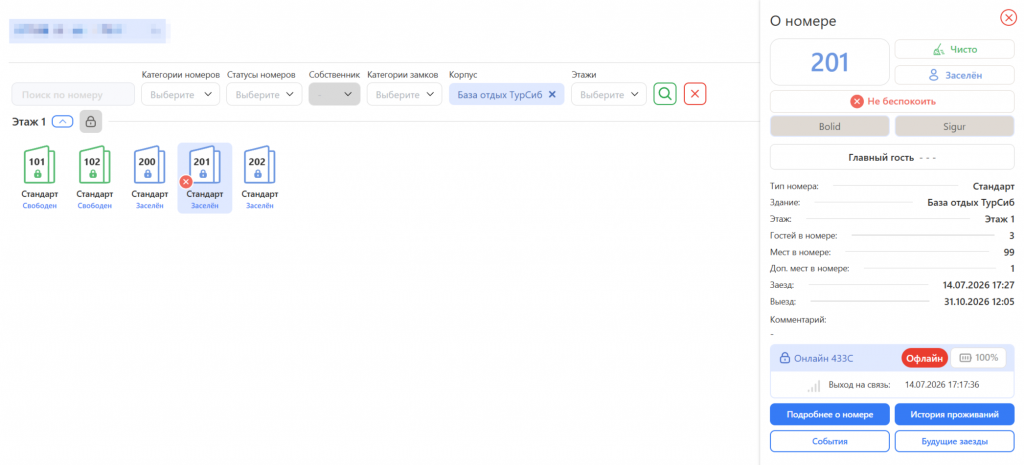Open room 101 door icon

40,166
